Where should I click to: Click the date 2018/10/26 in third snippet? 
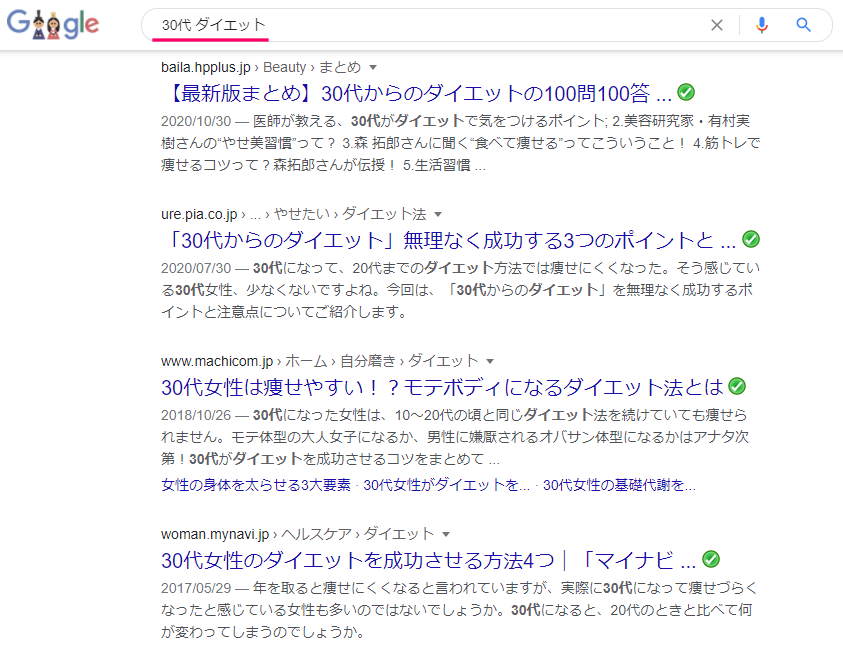(196, 415)
